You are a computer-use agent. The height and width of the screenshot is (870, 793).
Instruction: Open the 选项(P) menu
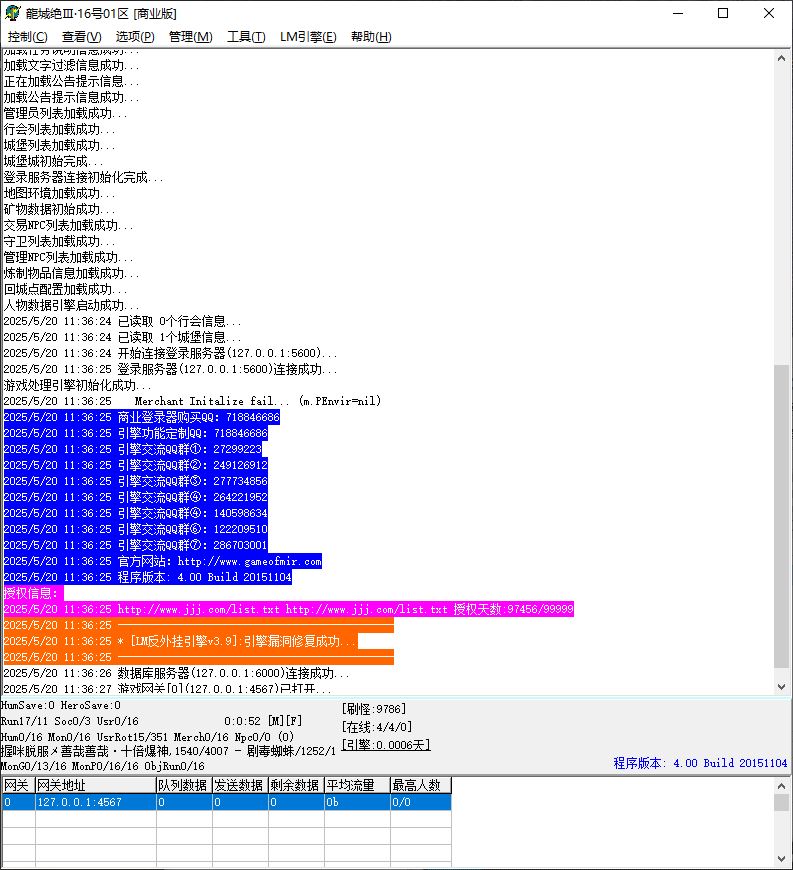click(135, 37)
